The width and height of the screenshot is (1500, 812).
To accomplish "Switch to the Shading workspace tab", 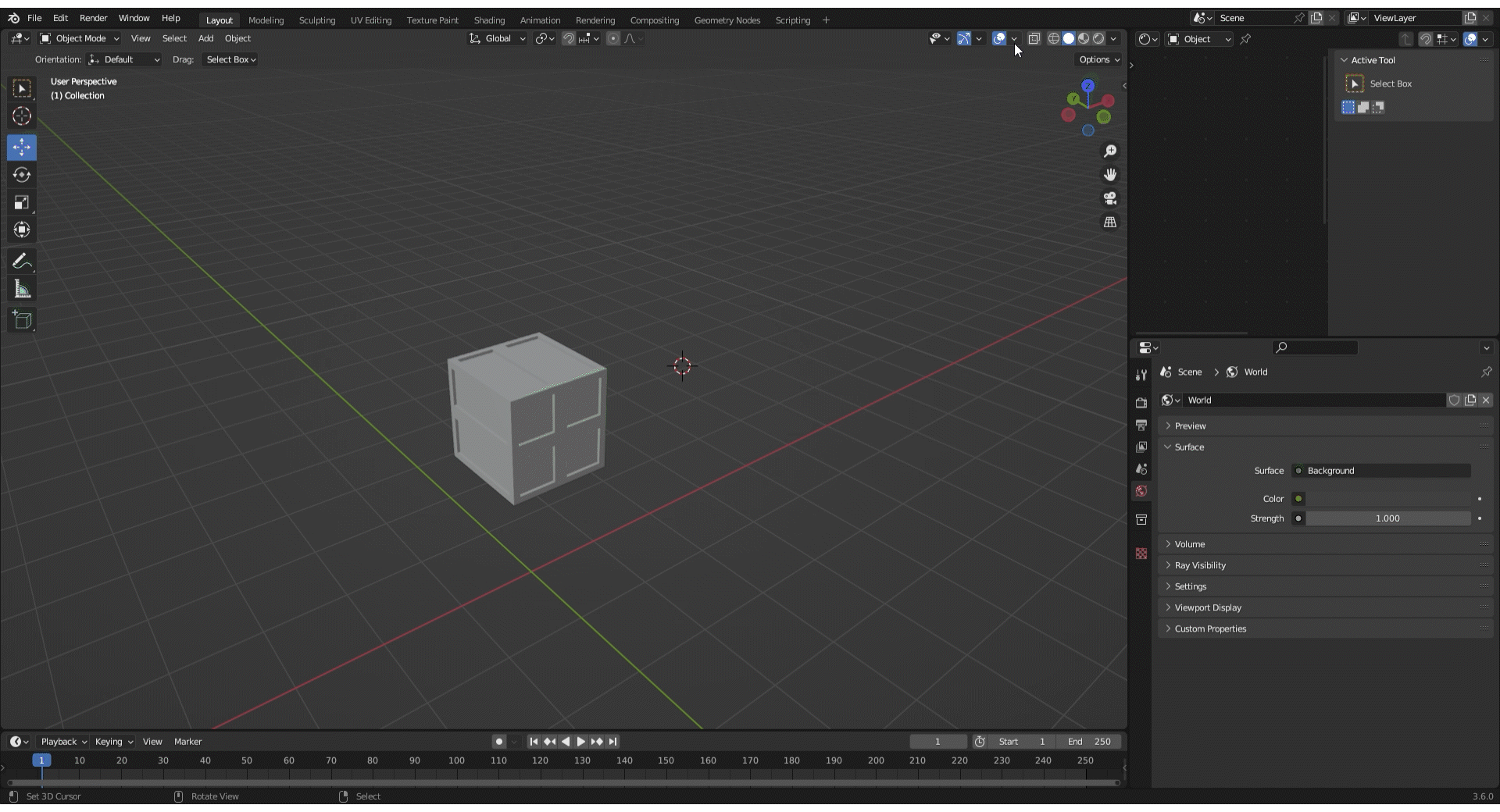I will pos(489,20).
